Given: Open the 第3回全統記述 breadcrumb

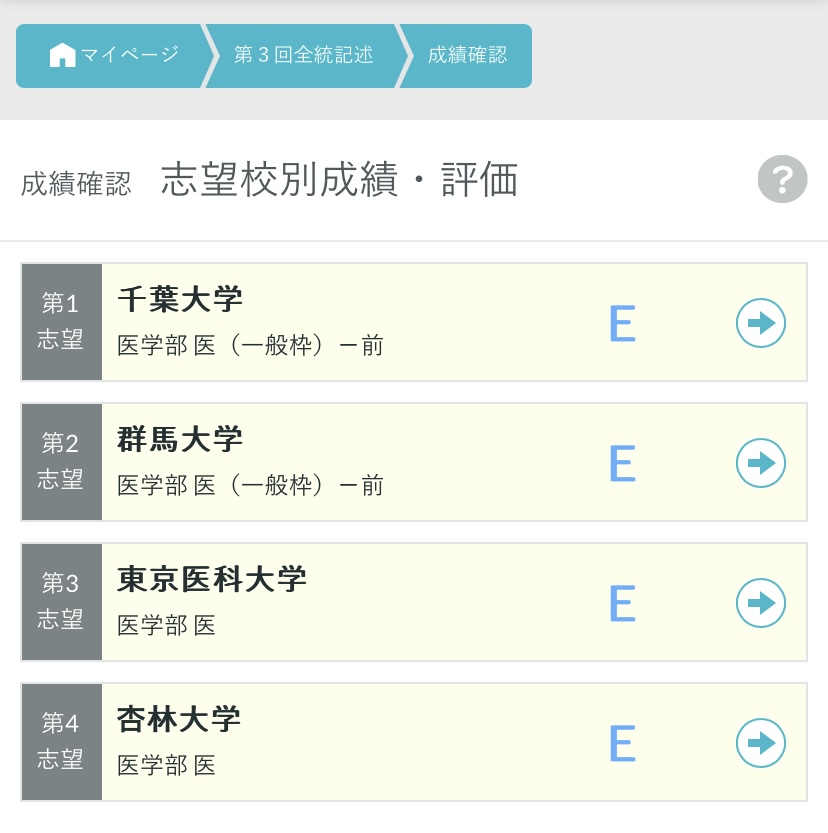Looking at the screenshot, I should [x=304, y=55].
